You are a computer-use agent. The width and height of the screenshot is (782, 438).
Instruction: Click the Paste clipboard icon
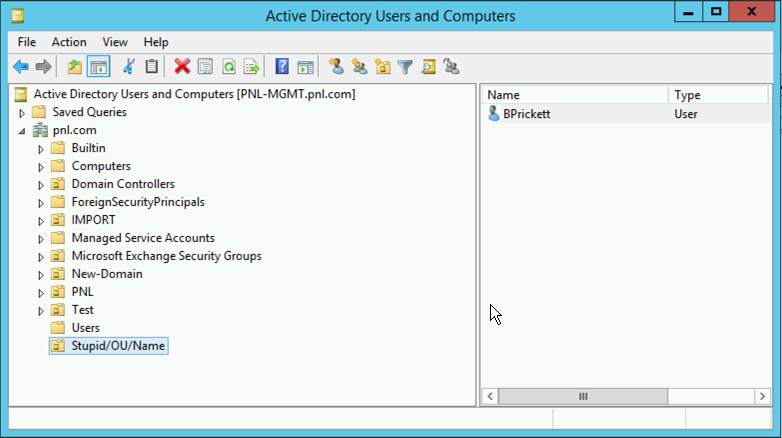click(152, 67)
